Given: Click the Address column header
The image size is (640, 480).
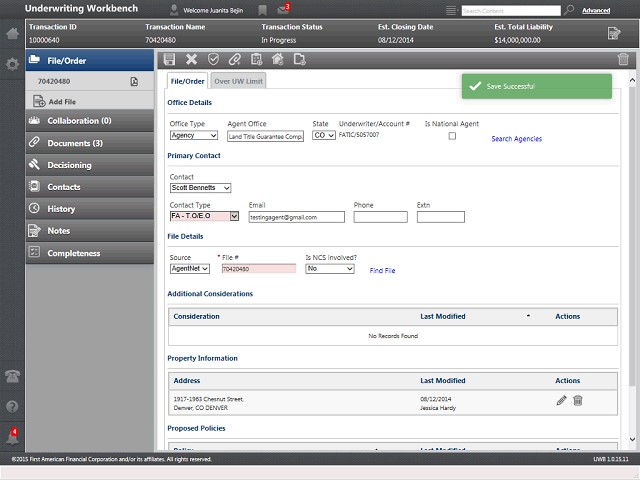Looking at the screenshot, I should pos(187,380).
